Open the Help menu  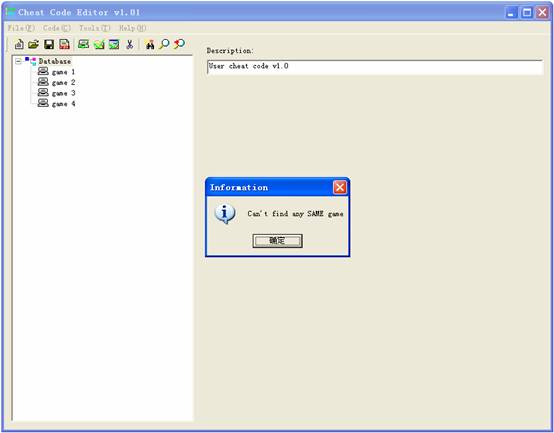132,28
